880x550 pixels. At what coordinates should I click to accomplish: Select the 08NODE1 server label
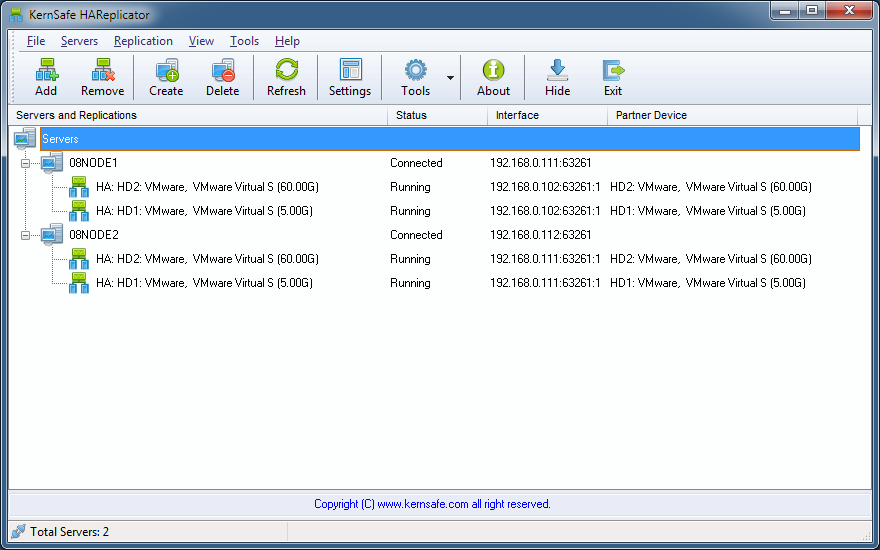pyautogui.click(x=93, y=163)
